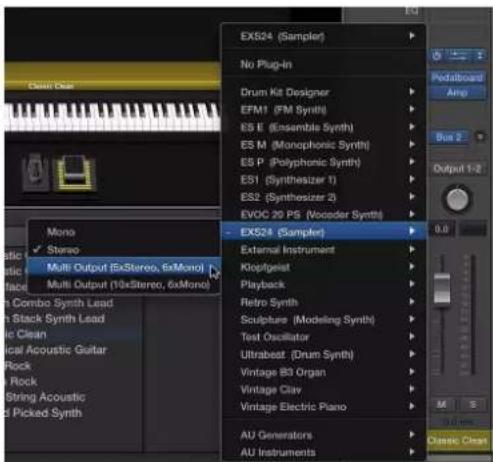Select Multi Output (5xStereo, 6xMono)
The image size is (493, 462).
pos(124,267)
